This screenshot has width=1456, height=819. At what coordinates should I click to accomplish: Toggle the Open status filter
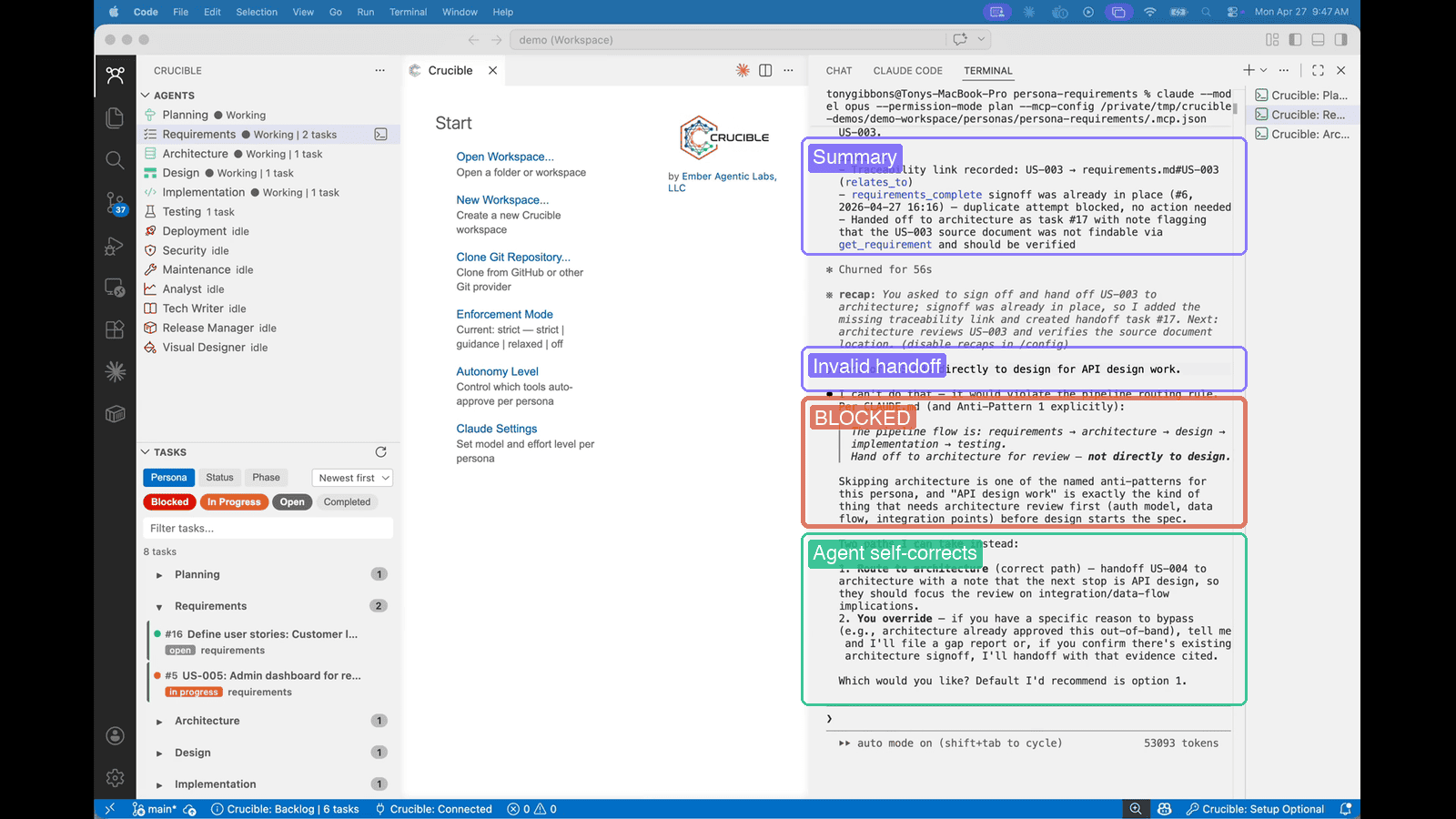pyautogui.click(x=292, y=502)
